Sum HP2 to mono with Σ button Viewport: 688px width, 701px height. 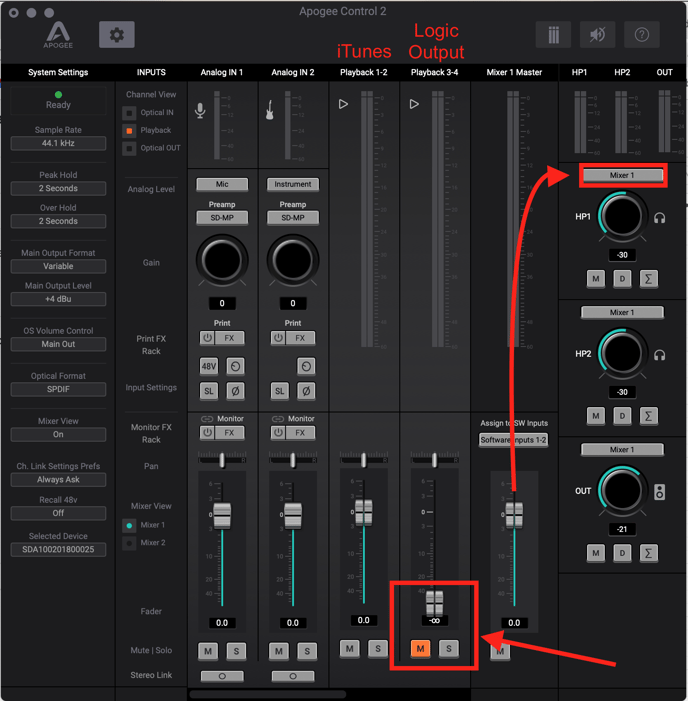pyautogui.click(x=649, y=416)
